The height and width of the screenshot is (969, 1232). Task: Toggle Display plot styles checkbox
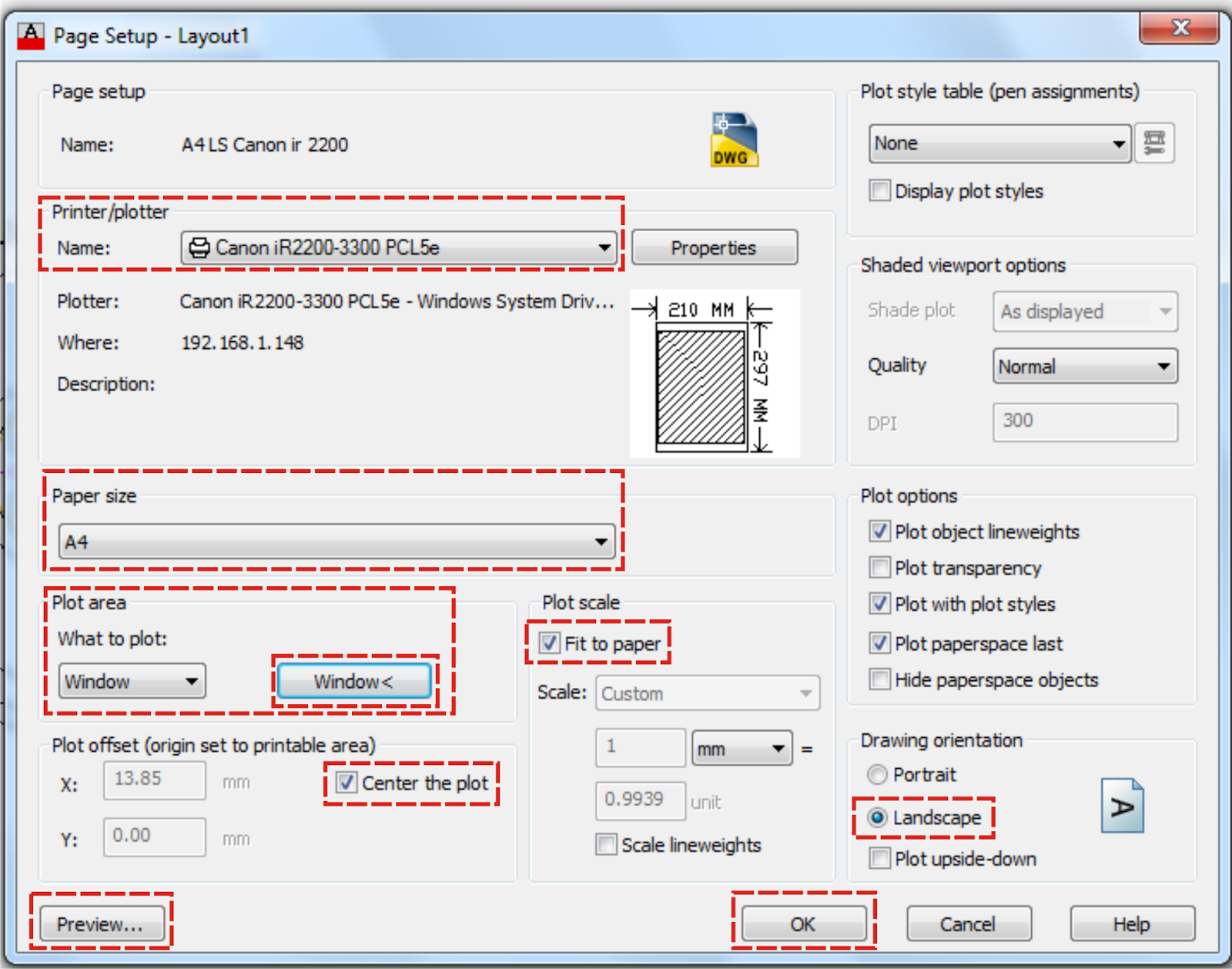(x=879, y=190)
